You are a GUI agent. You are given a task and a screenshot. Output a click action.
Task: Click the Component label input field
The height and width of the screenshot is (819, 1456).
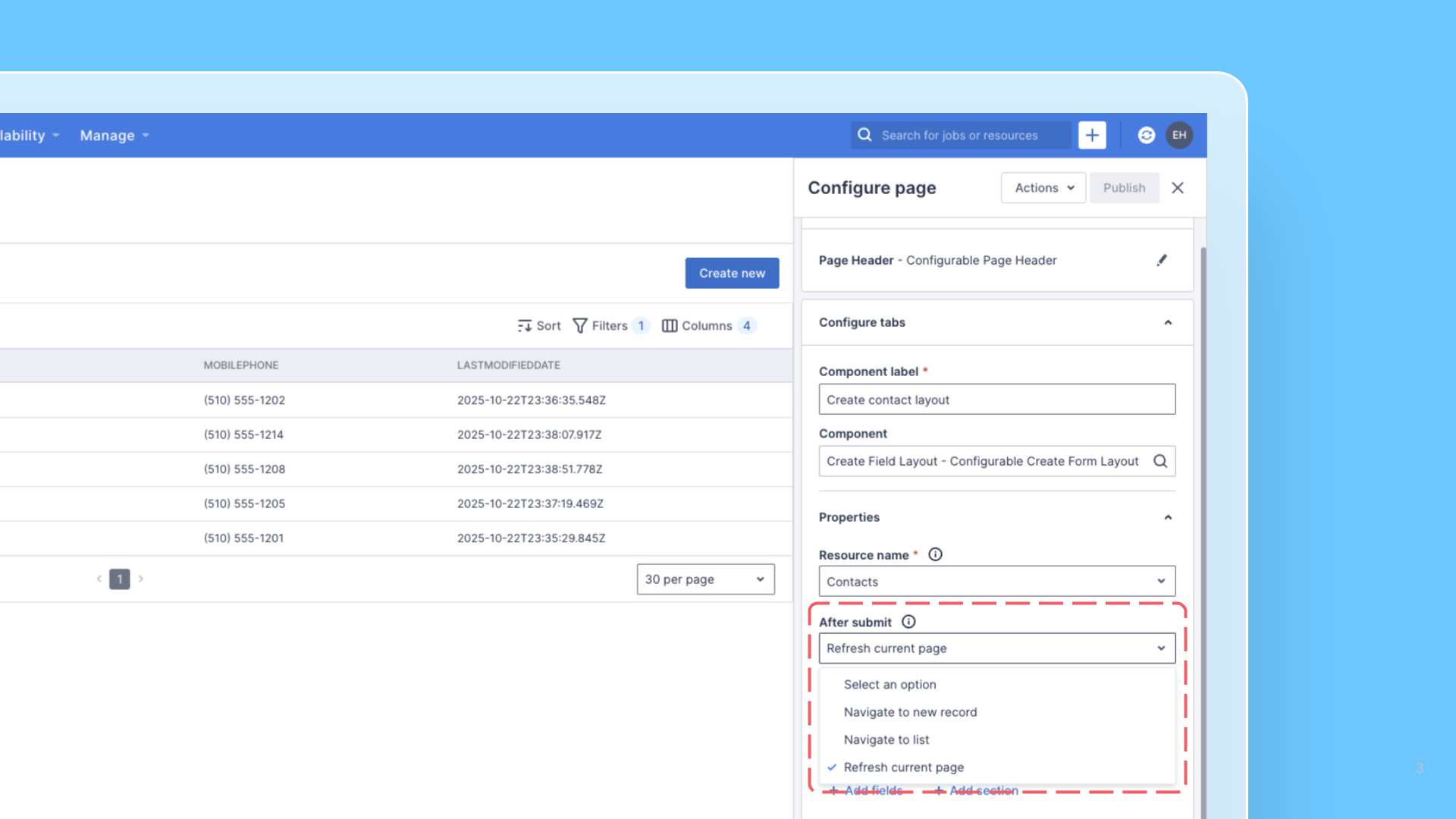[x=996, y=400]
